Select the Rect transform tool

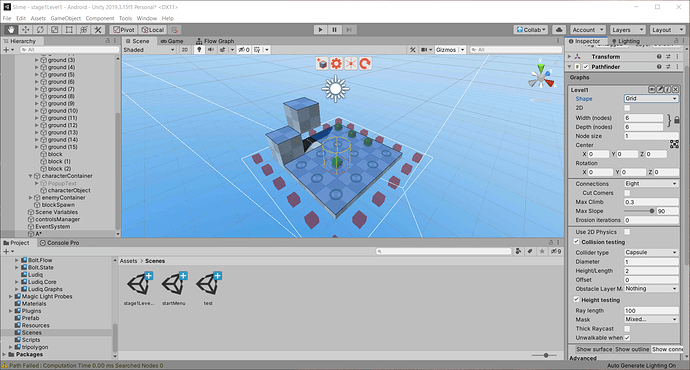tap(69, 29)
